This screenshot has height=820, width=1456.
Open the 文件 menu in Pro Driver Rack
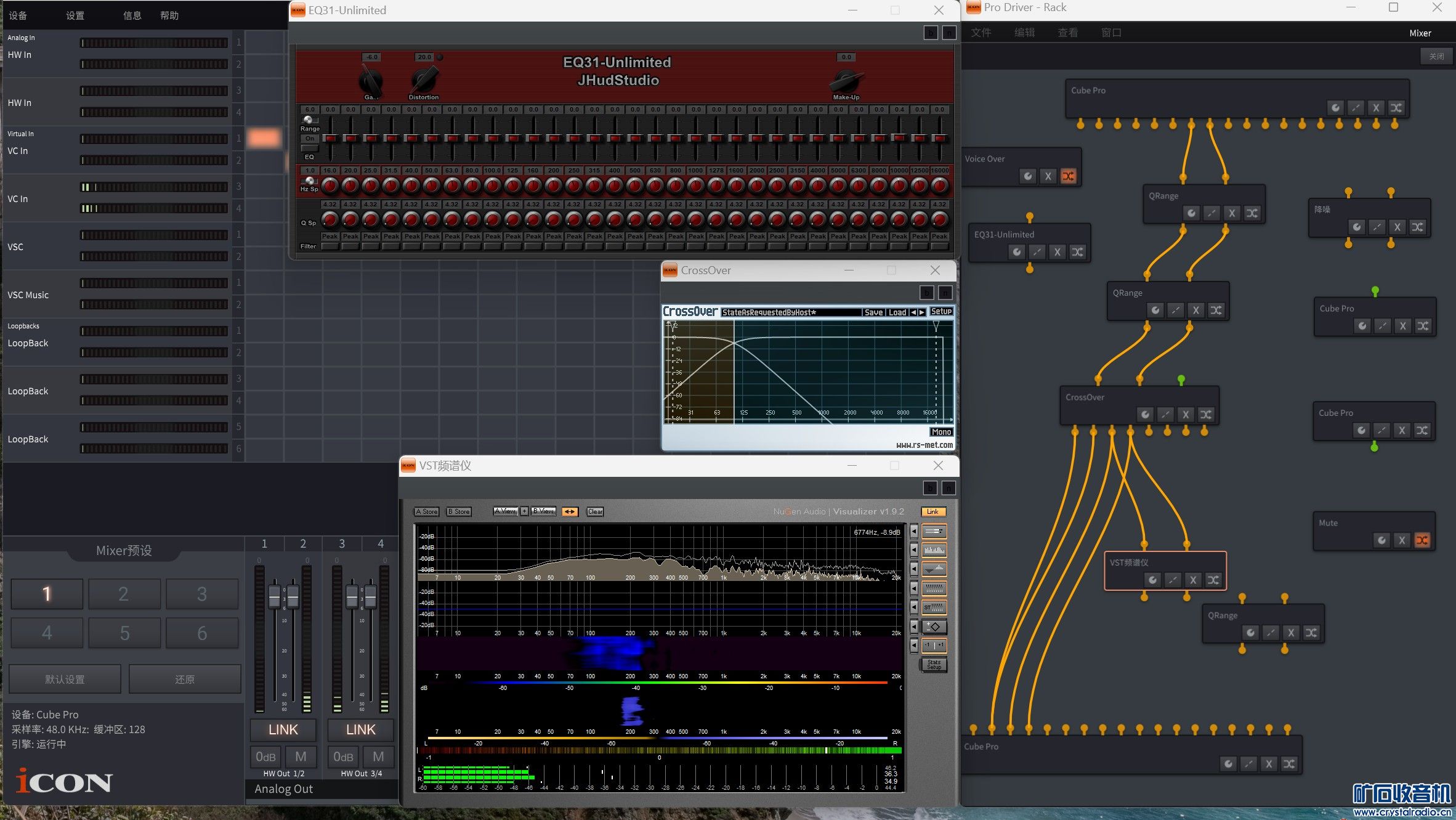pos(981,33)
